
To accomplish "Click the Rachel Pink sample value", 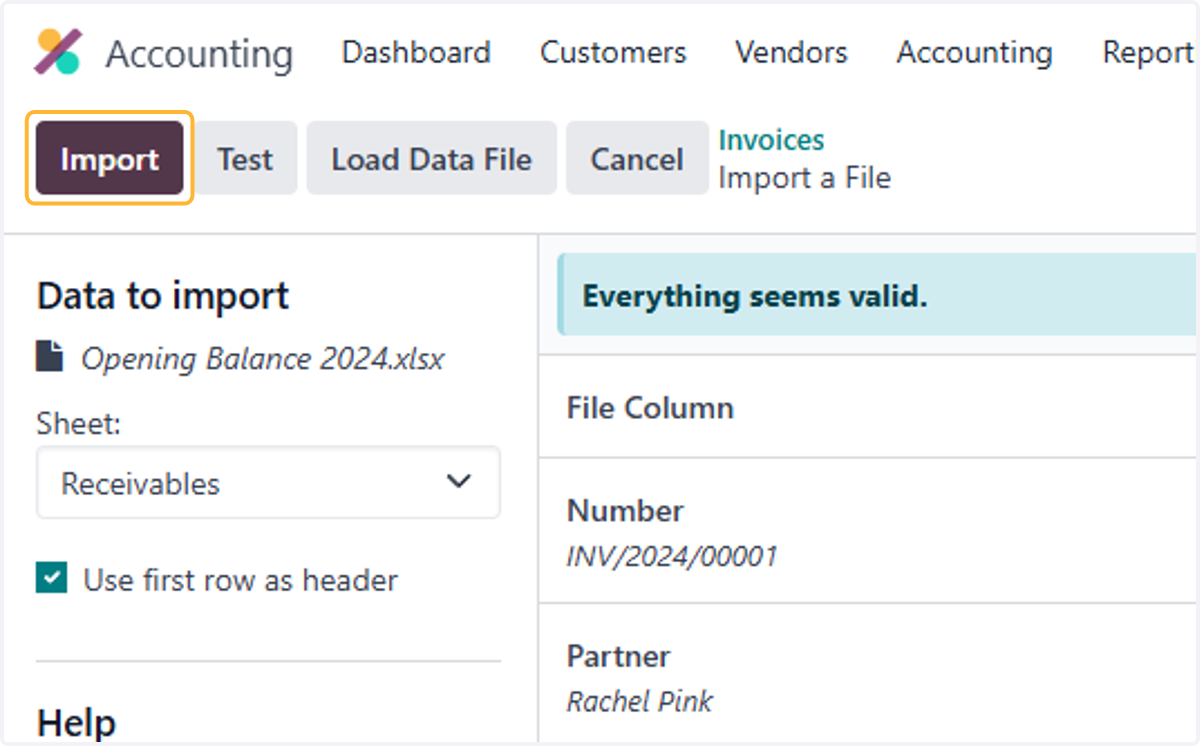I will pyautogui.click(x=639, y=701).
